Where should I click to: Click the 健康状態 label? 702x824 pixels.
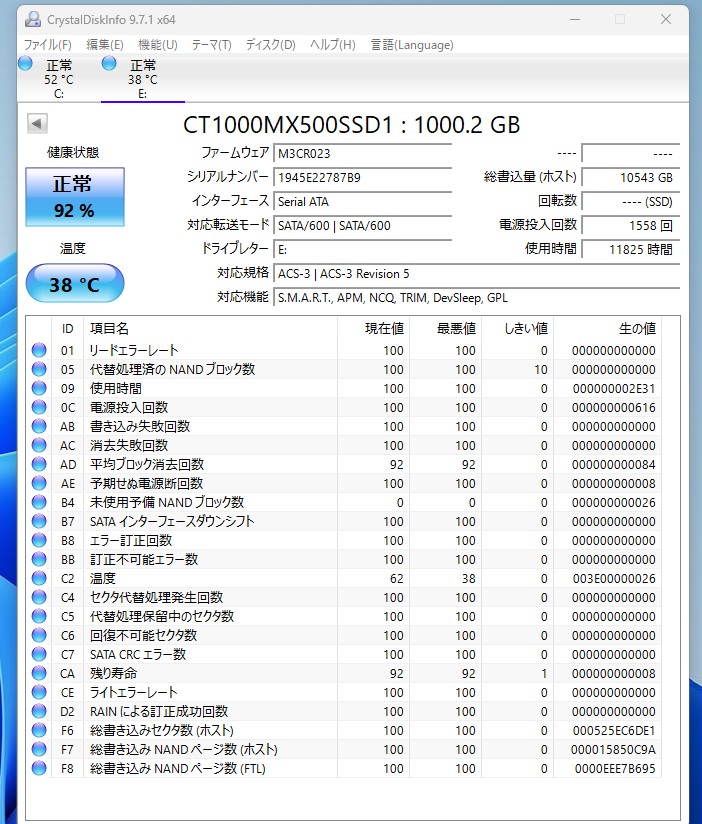coord(73,152)
